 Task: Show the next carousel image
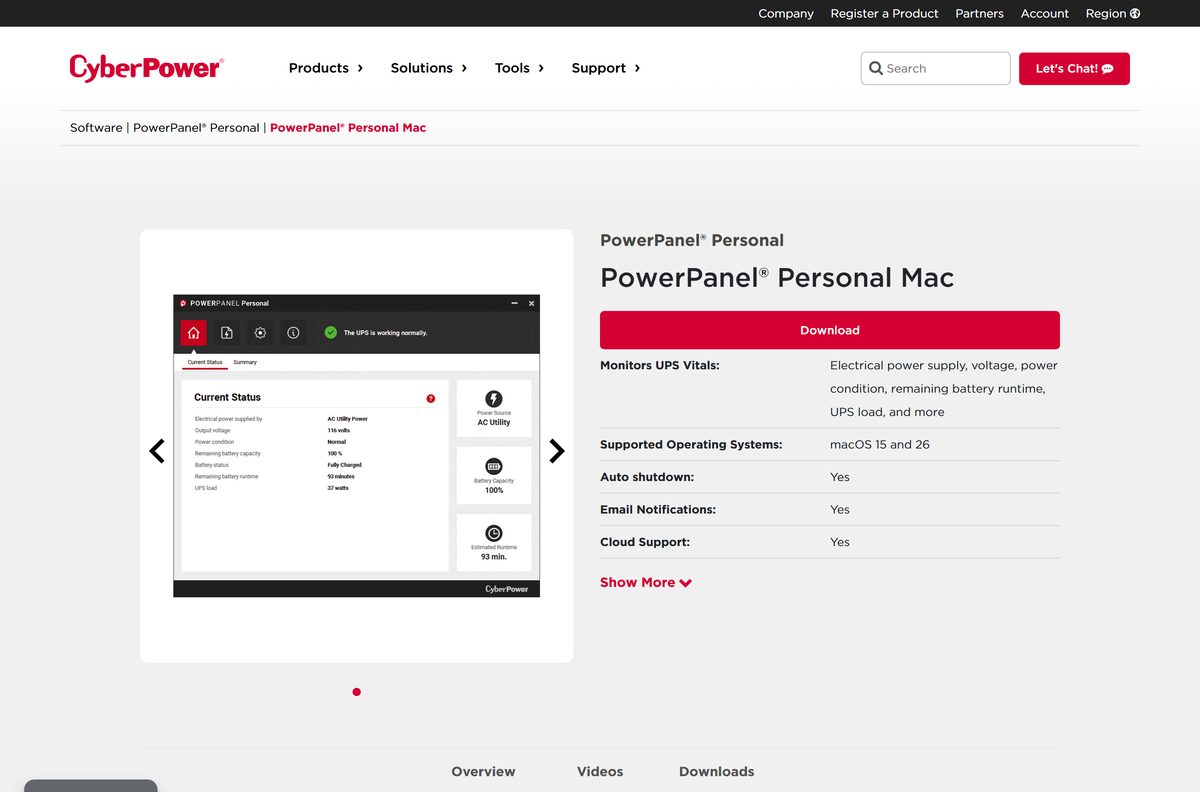pyautogui.click(x=557, y=451)
